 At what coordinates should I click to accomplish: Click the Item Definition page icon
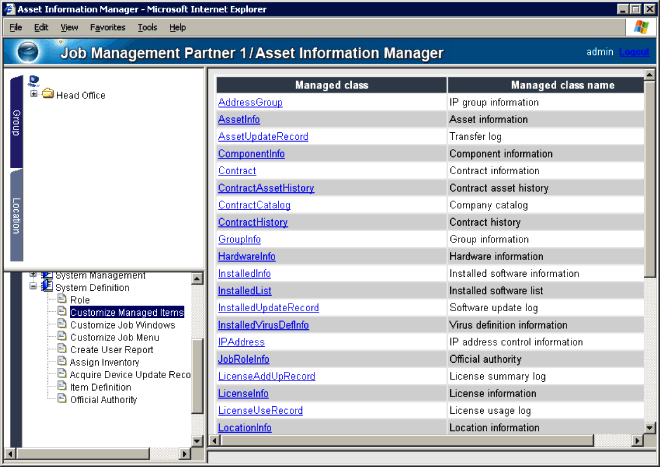point(61,387)
